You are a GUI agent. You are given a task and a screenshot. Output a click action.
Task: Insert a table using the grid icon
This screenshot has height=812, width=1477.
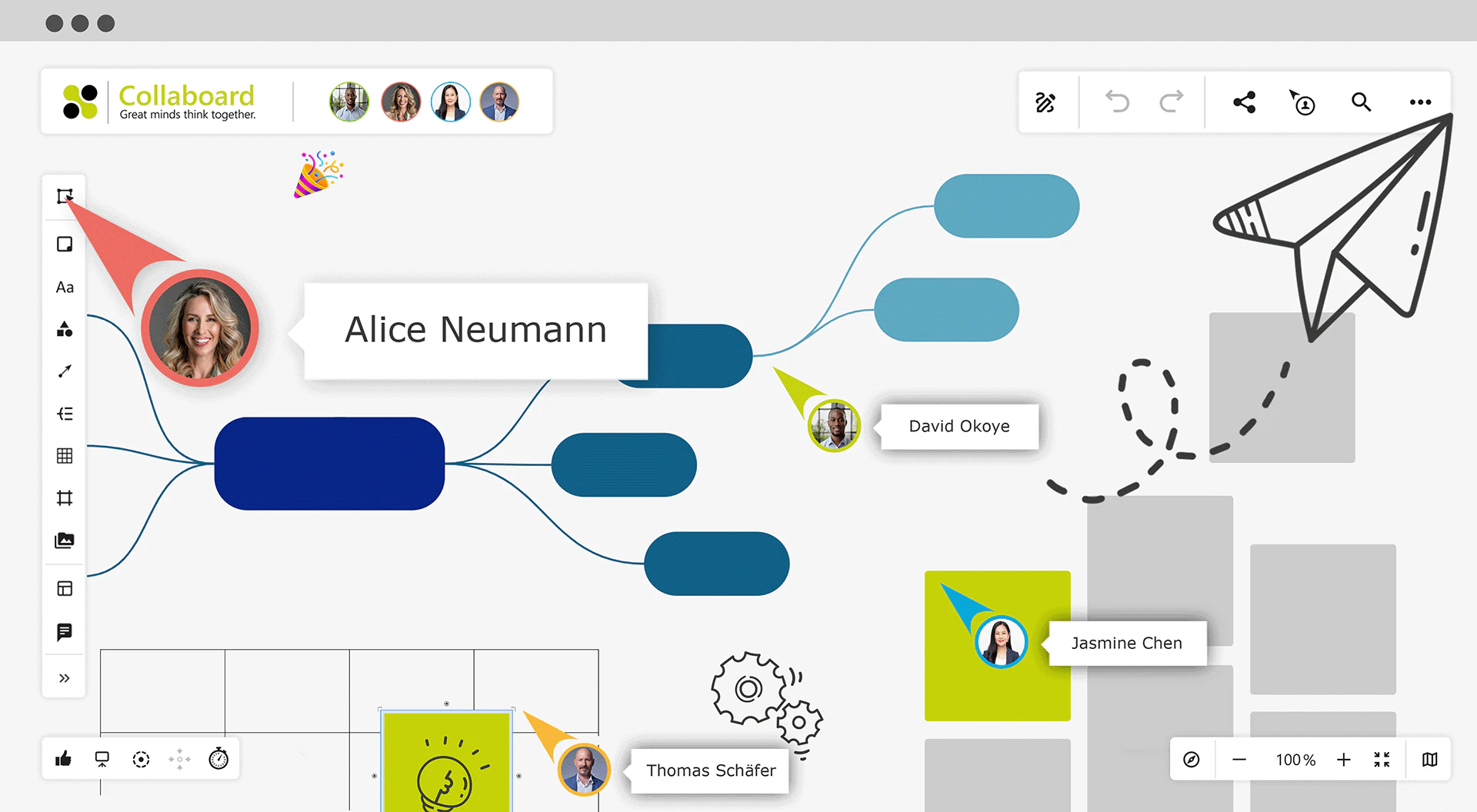coord(64,455)
